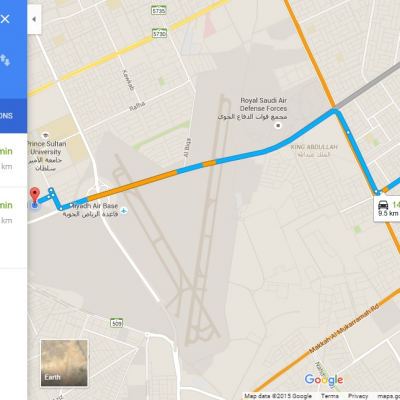Click the orange traffic segment near Al Biqa
The width and height of the screenshot is (400, 400).
click(x=209, y=163)
